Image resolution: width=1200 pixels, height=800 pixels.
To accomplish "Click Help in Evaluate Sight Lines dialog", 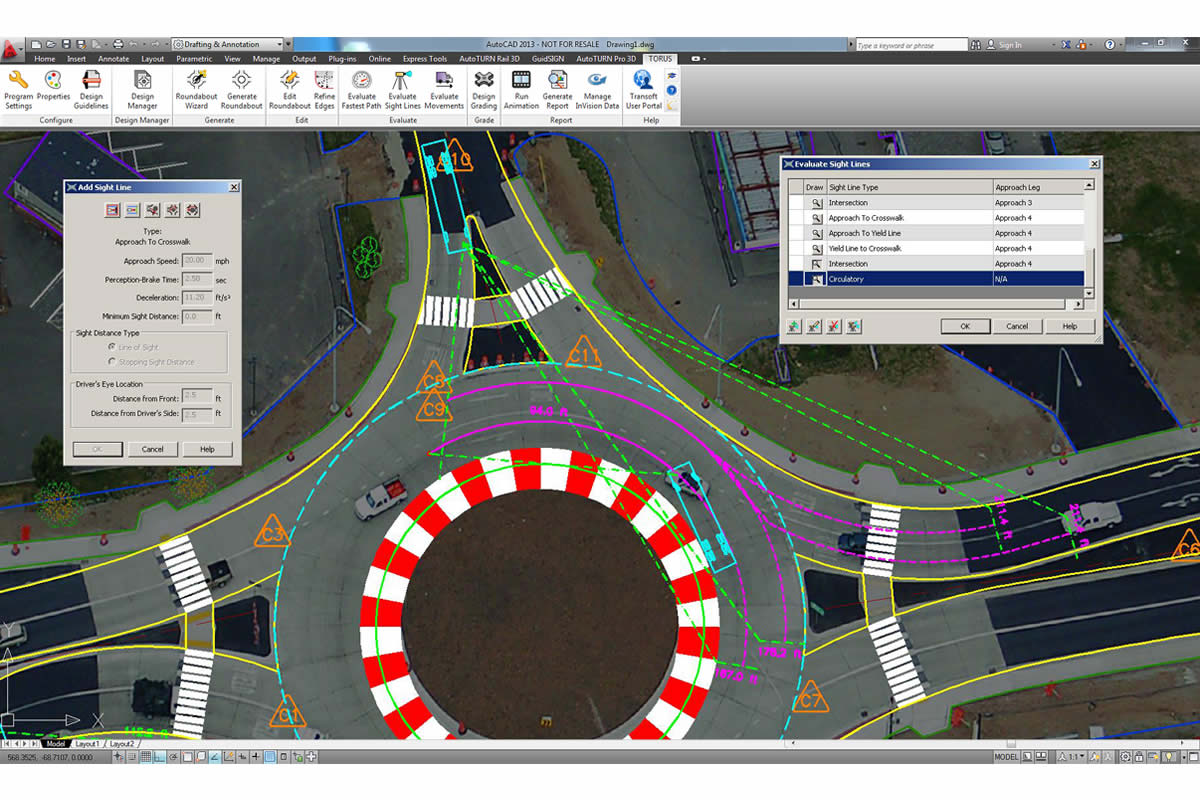I will 1069,326.
